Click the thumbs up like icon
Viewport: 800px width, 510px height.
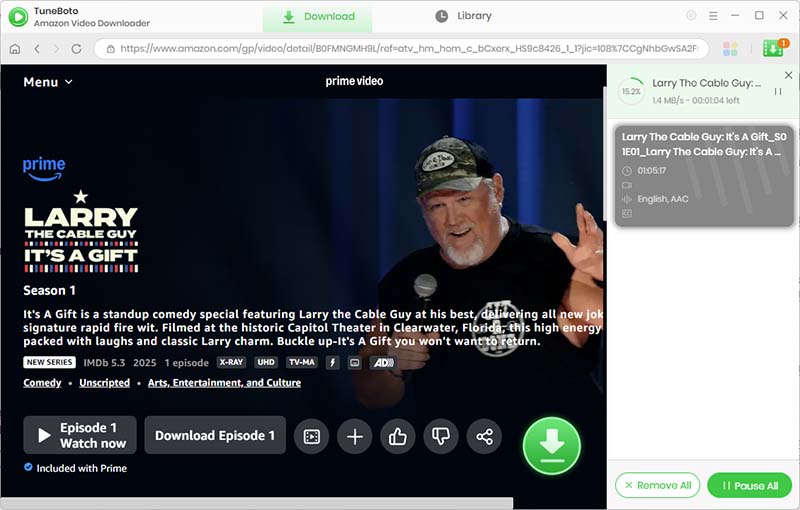click(398, 436)
